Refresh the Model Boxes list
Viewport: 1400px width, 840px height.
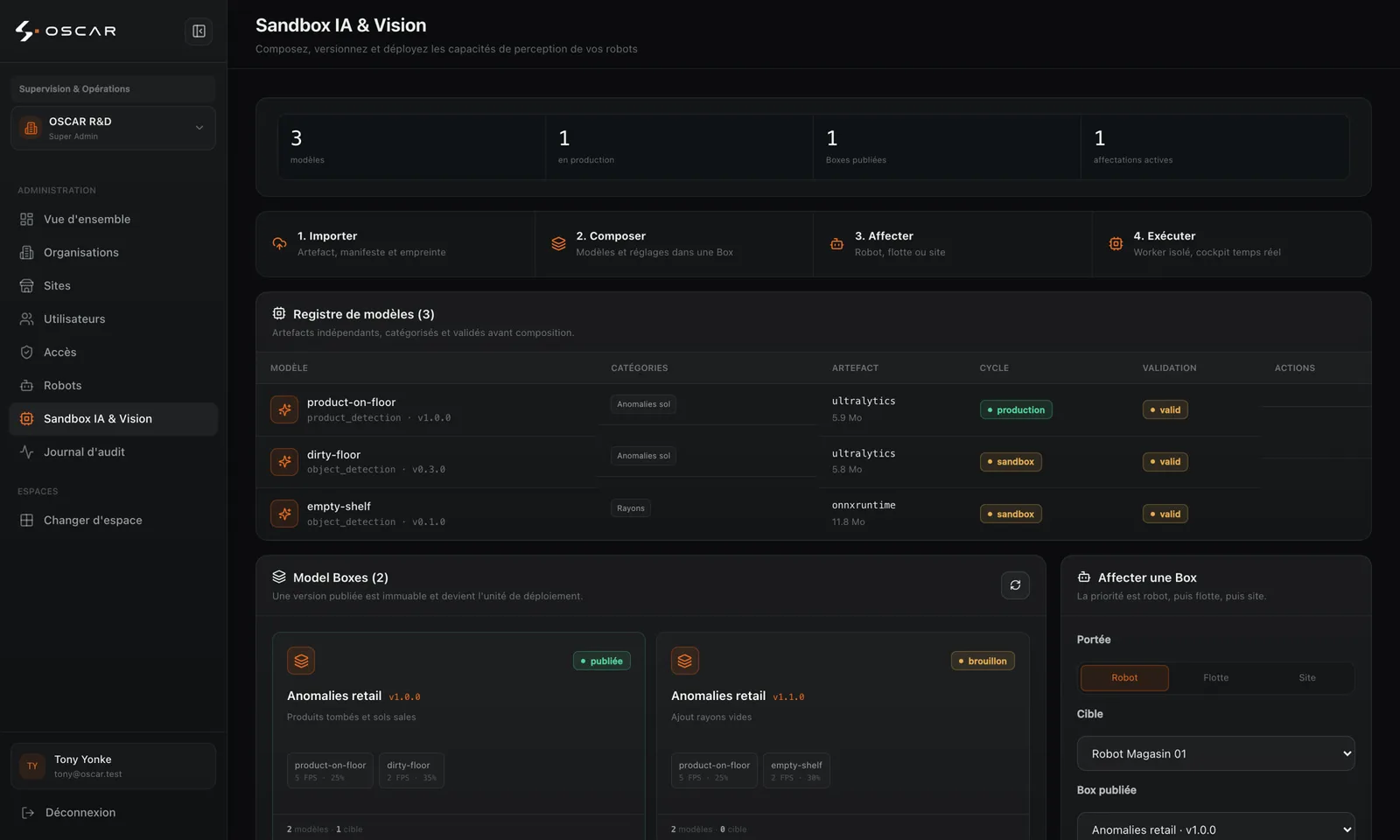[x=1015, y=585]
